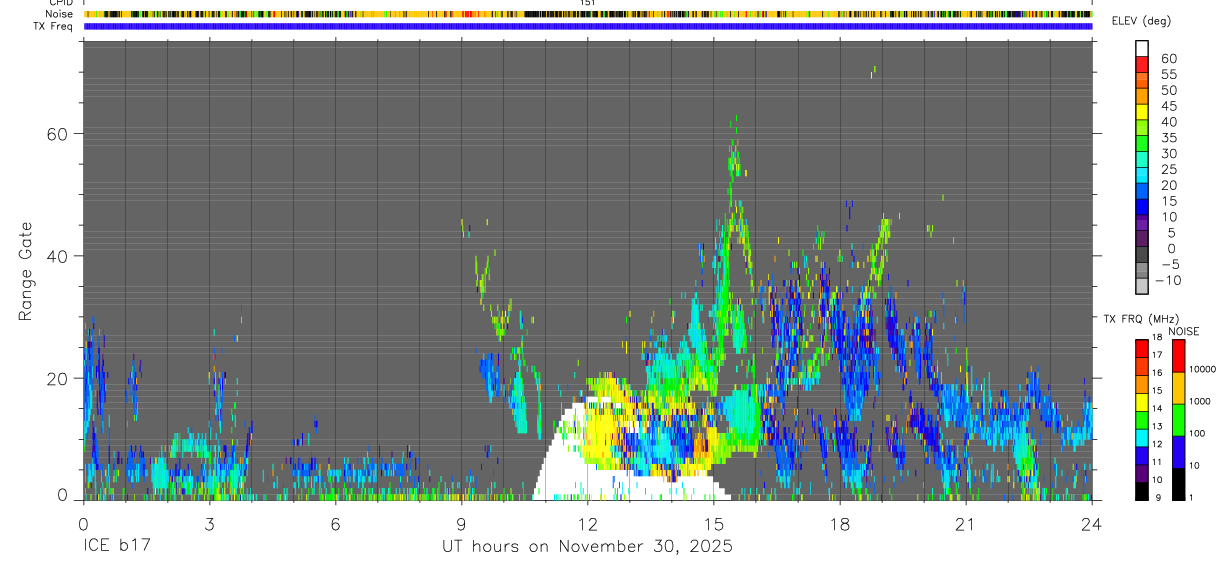1228x567 pixels.
Task: Click the "12" label on the TX FRQ scale
Action: coord(1157,444)
